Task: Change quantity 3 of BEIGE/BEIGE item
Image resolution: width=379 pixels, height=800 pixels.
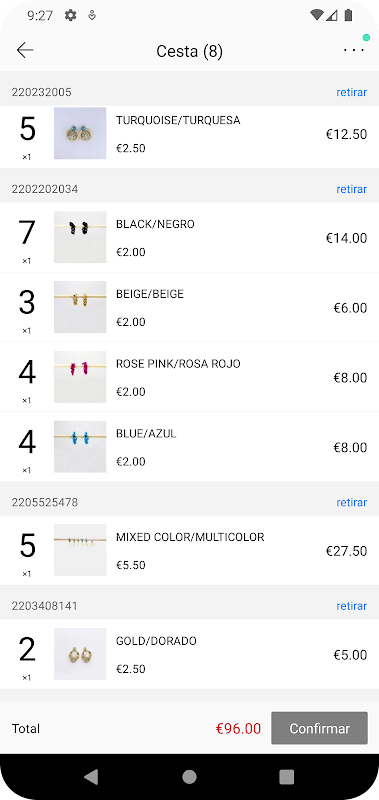Action: (x=27, y=303)
